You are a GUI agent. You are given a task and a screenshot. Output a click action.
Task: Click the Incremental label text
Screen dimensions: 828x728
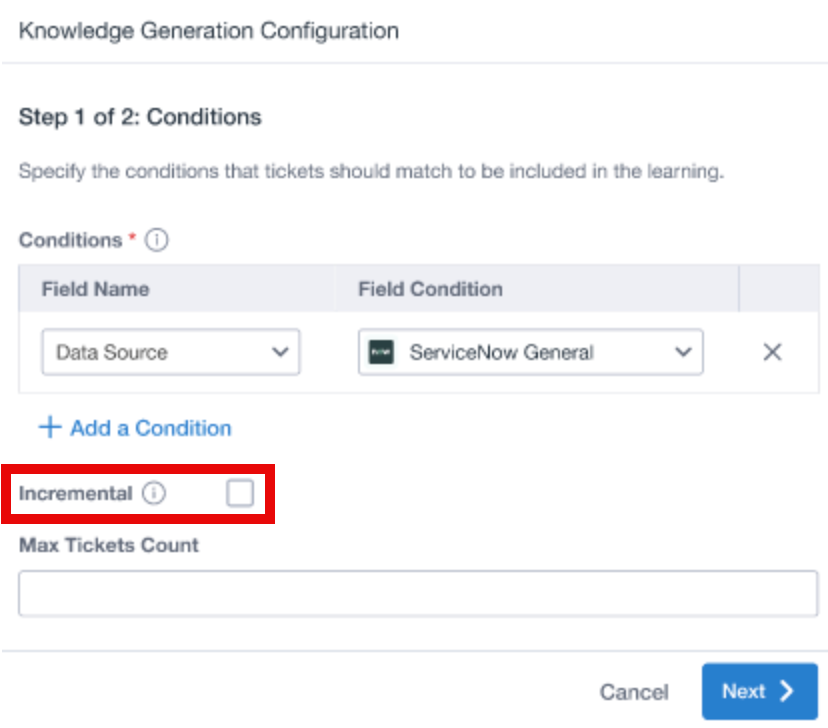76,493
